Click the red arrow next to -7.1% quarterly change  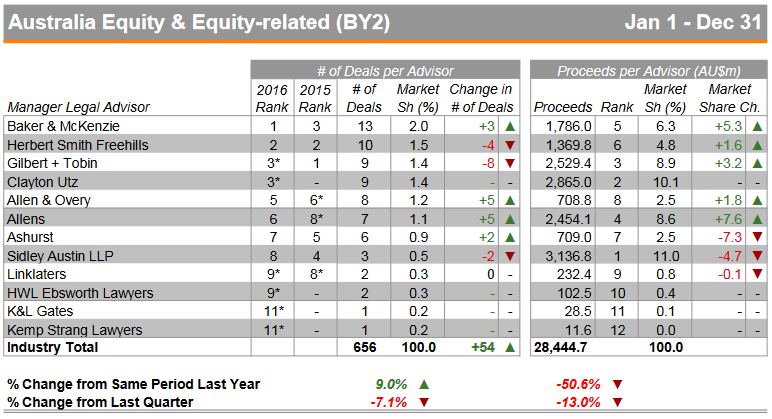(424, 403)
